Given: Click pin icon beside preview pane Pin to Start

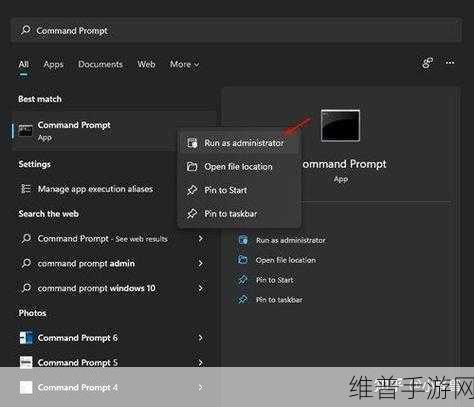Looking at the screenshot, I should coord(243,280).
